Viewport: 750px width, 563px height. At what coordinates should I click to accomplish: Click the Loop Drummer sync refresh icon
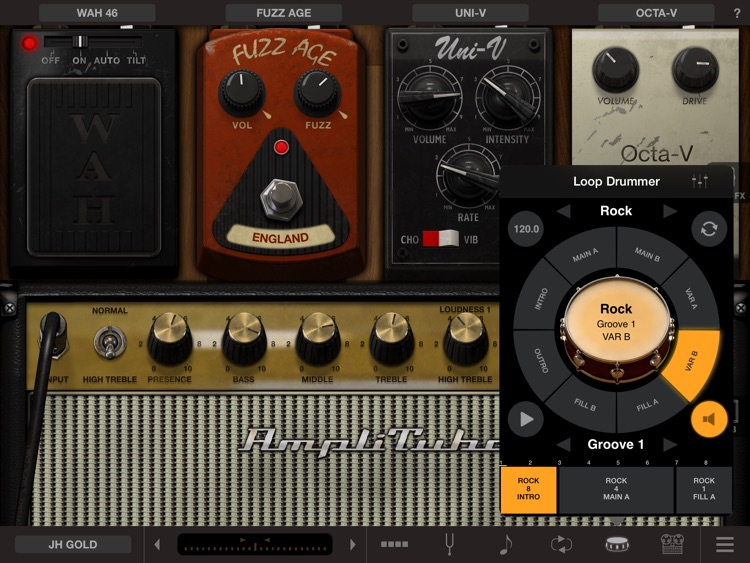(709, 229)
